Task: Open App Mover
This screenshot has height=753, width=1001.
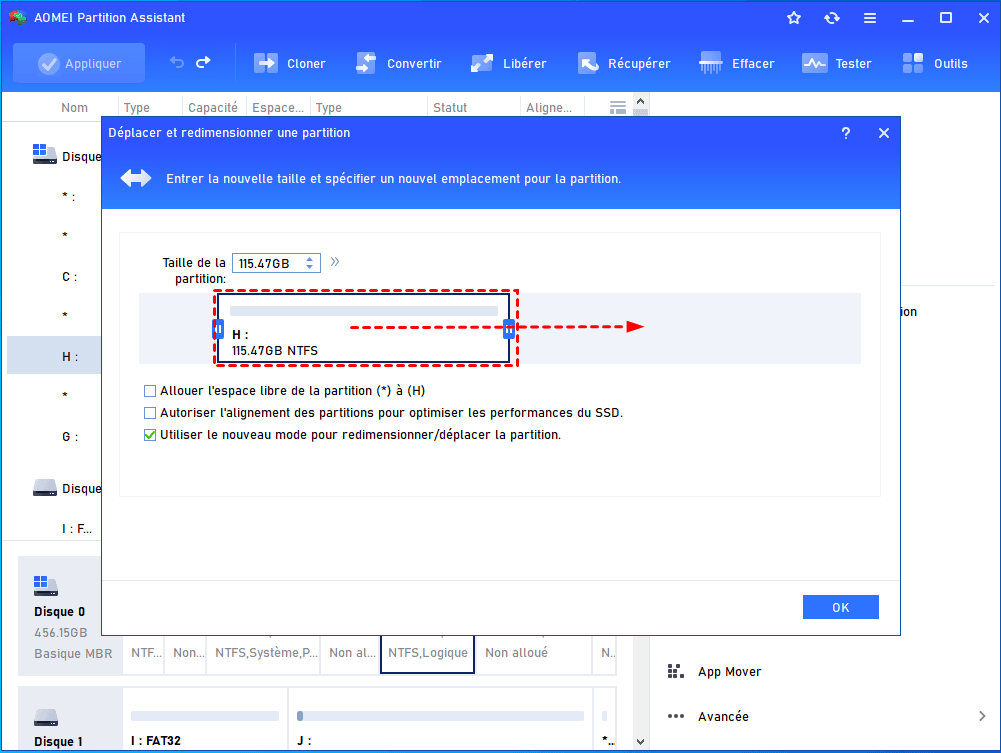Action: click(x=714, y=671)
